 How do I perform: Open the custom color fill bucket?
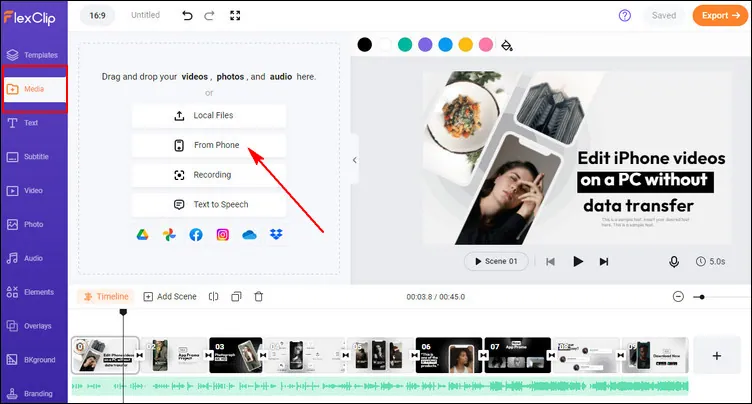click(507, 46)
